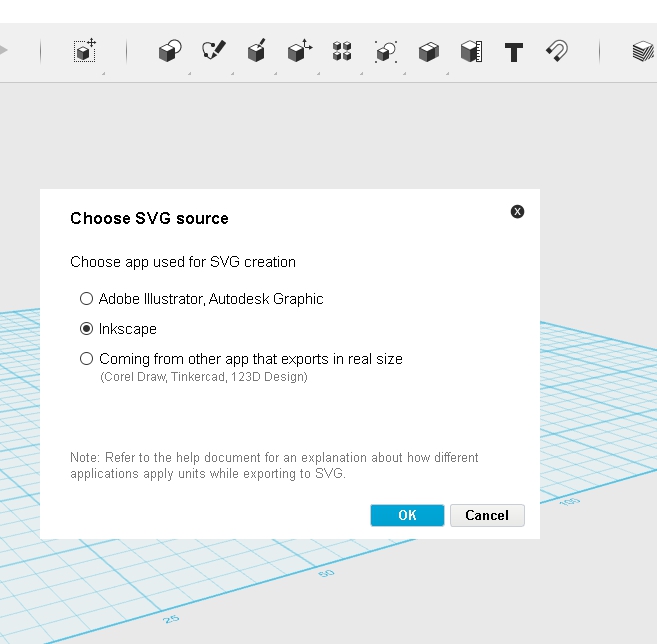Select the Text tool
Screen dimensions: 657x644
tap(514, 52)
